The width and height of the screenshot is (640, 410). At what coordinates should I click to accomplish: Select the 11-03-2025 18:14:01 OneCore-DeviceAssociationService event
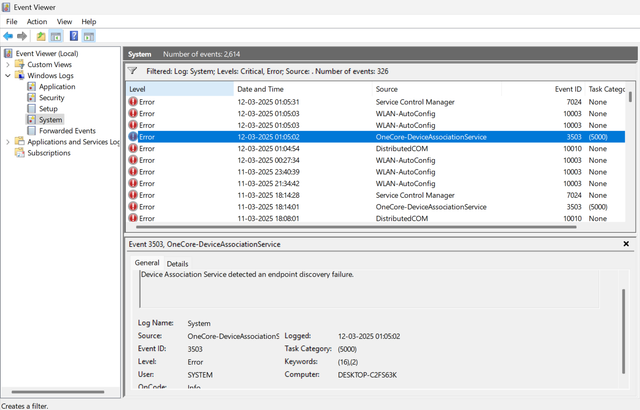(376, 207)
